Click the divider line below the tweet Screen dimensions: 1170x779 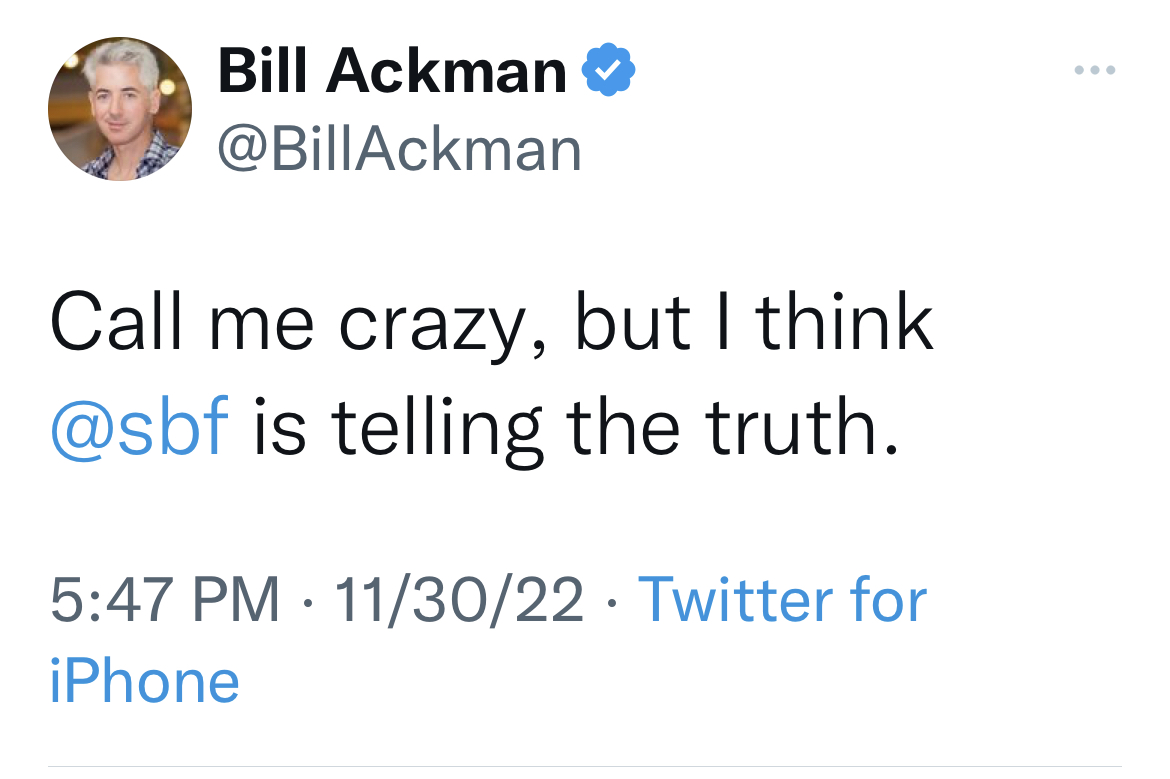pyautogui.click(x=585, y=766)
